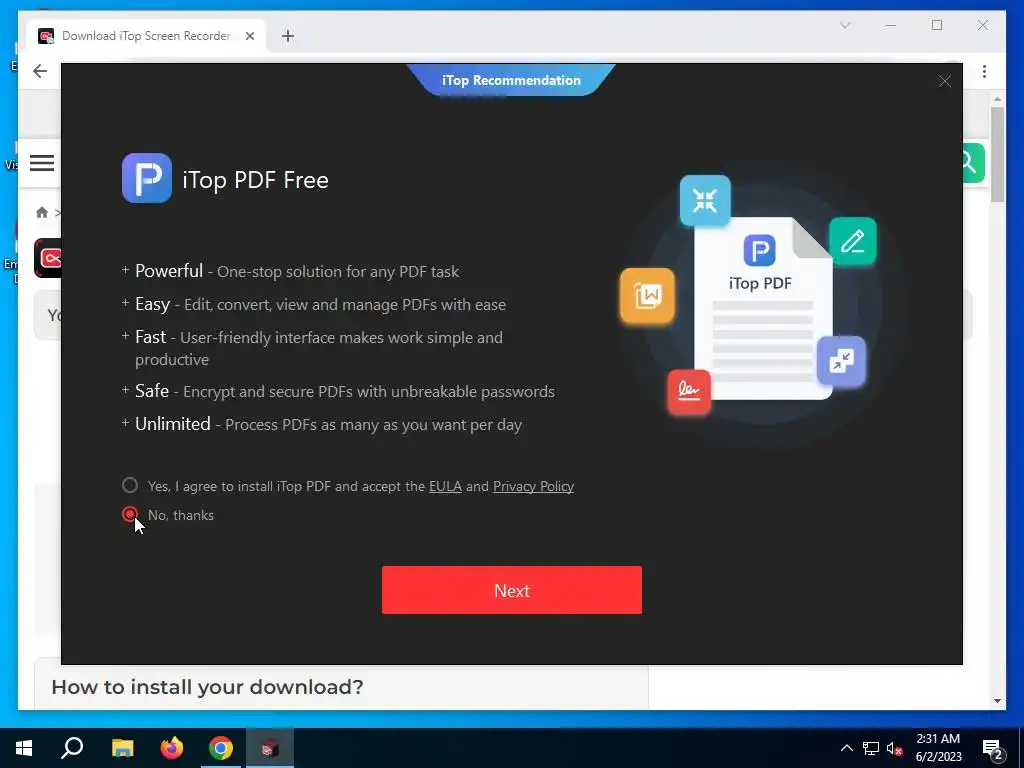1024x768 pixels.
Task: Click the green search button on the webpage
Action: pyautogui.click(x=972, y=163)
